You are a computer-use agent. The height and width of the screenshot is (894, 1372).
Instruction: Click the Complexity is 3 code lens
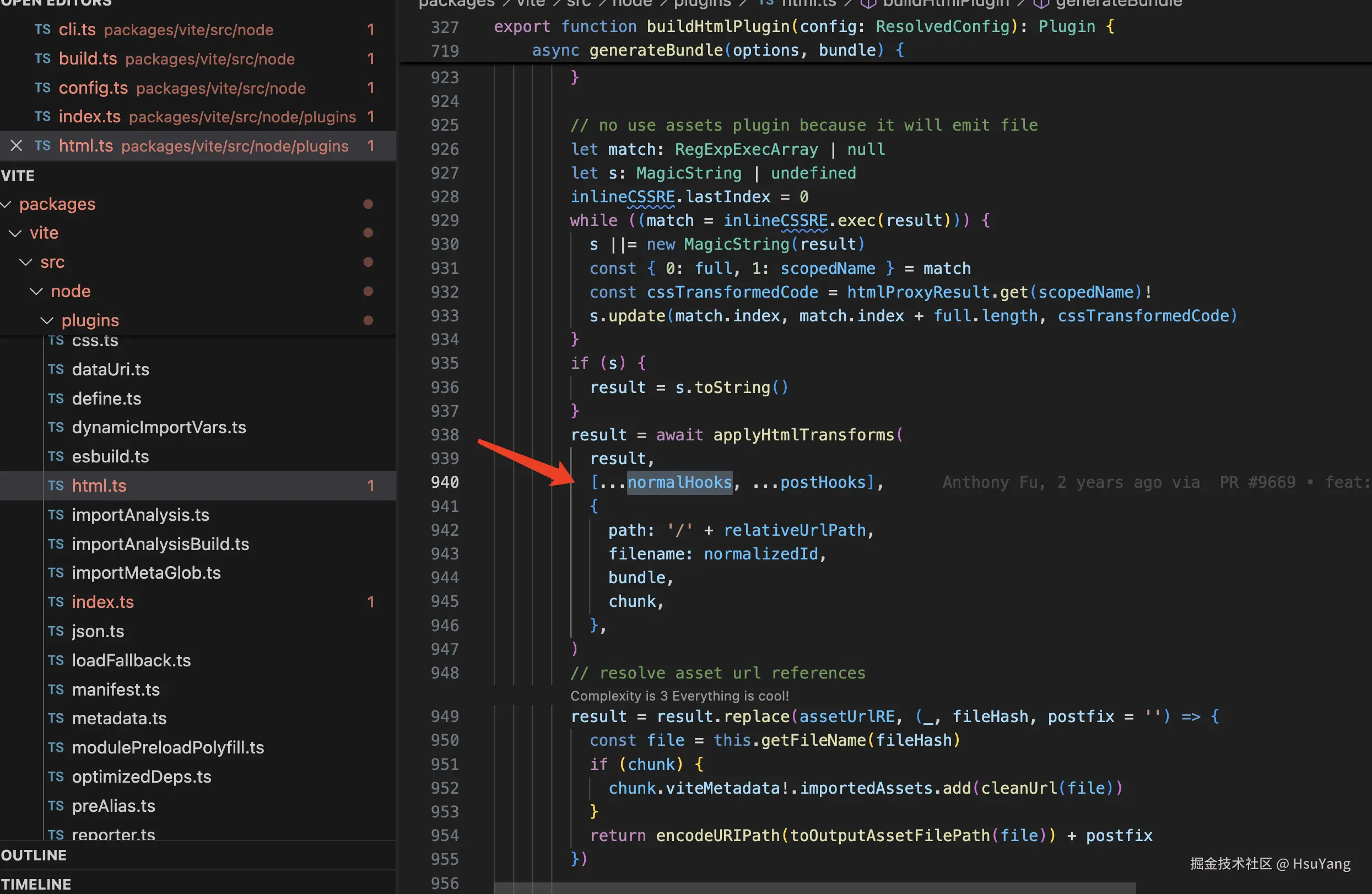[679, 696]
